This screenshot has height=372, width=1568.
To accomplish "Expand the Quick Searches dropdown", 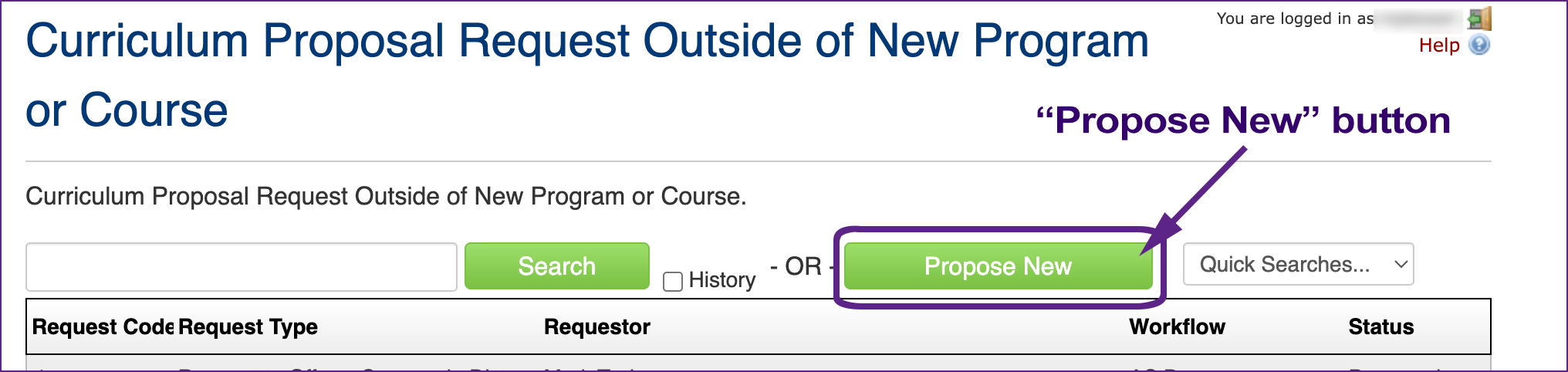I will 1298,265.
